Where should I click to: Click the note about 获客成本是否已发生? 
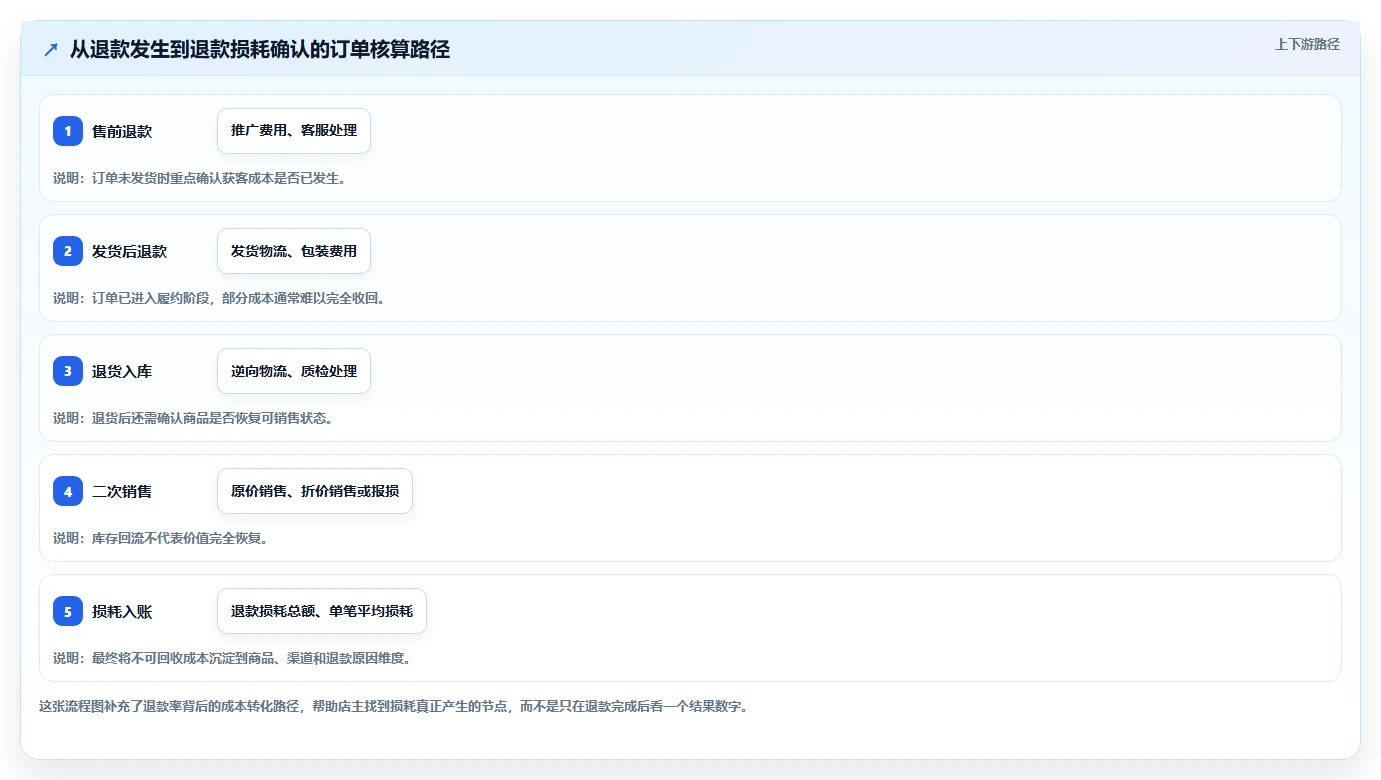(199, 178)
